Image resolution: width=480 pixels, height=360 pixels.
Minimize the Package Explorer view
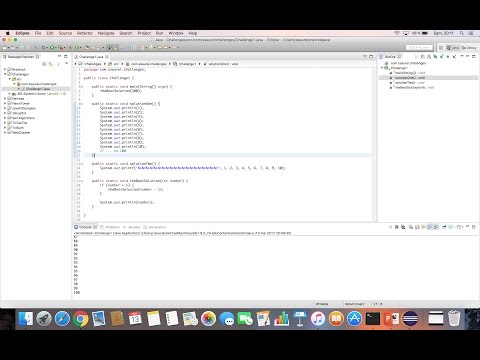(x=59, y=56)
